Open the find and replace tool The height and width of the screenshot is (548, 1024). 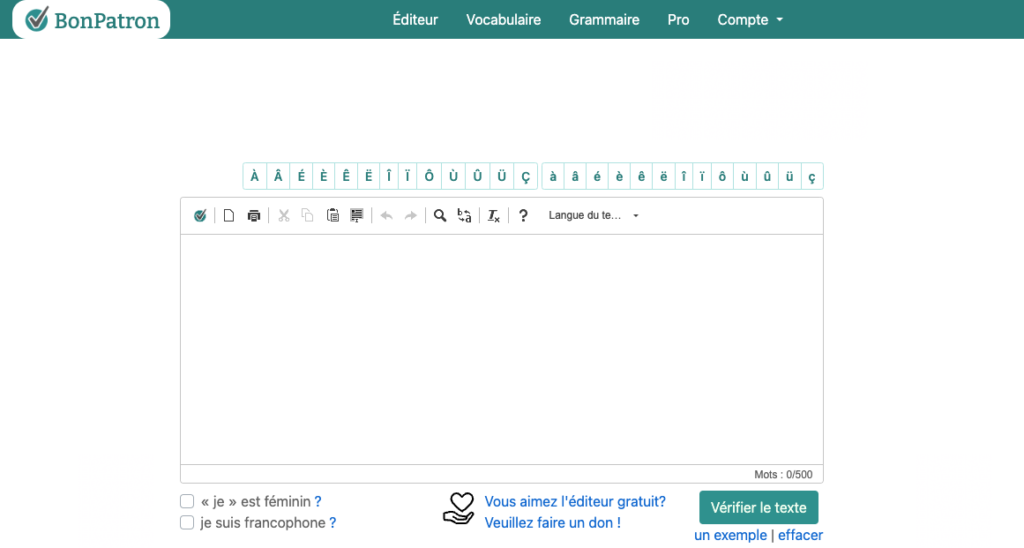click(464, 216)
